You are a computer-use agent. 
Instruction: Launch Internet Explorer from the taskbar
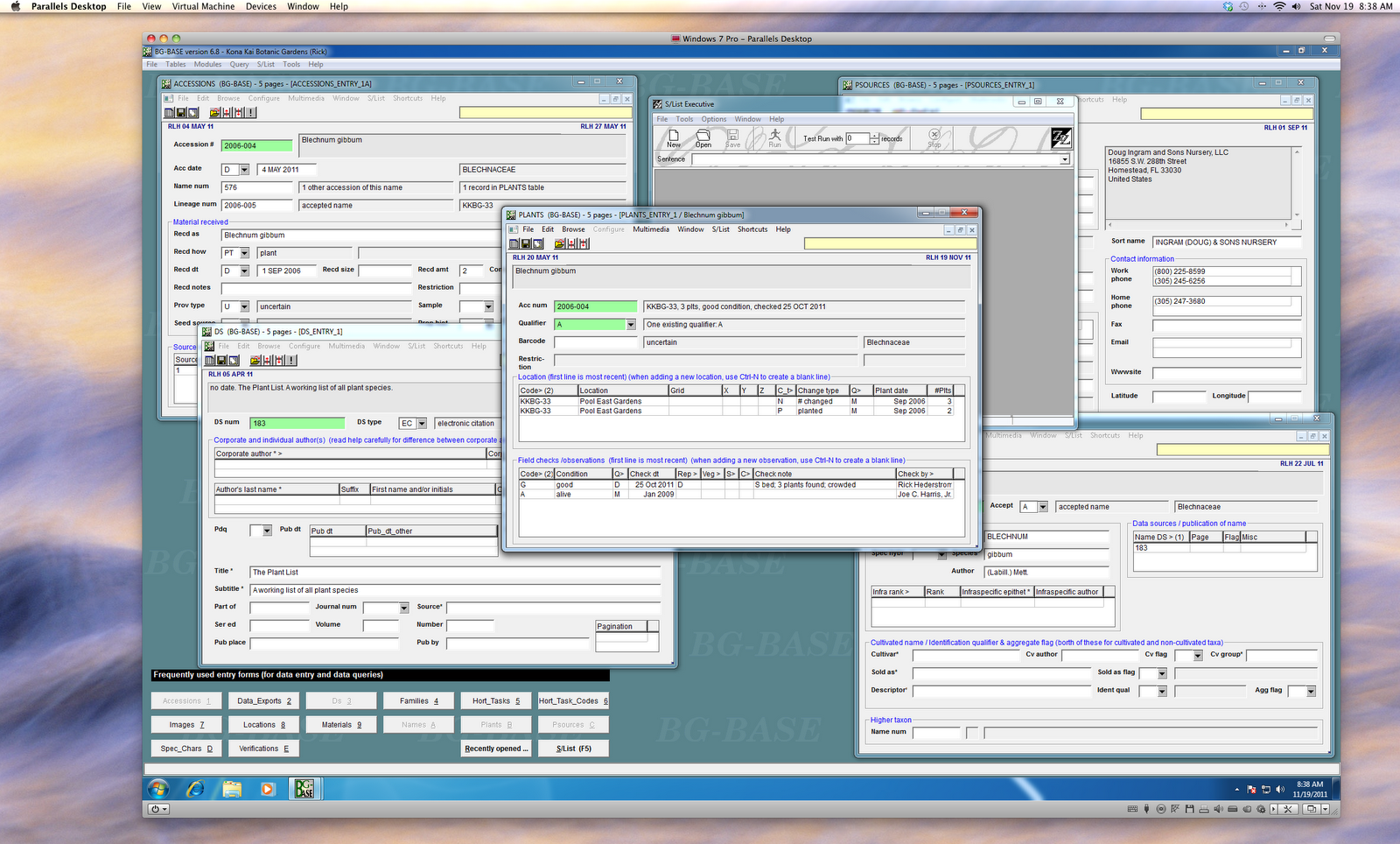195,789
